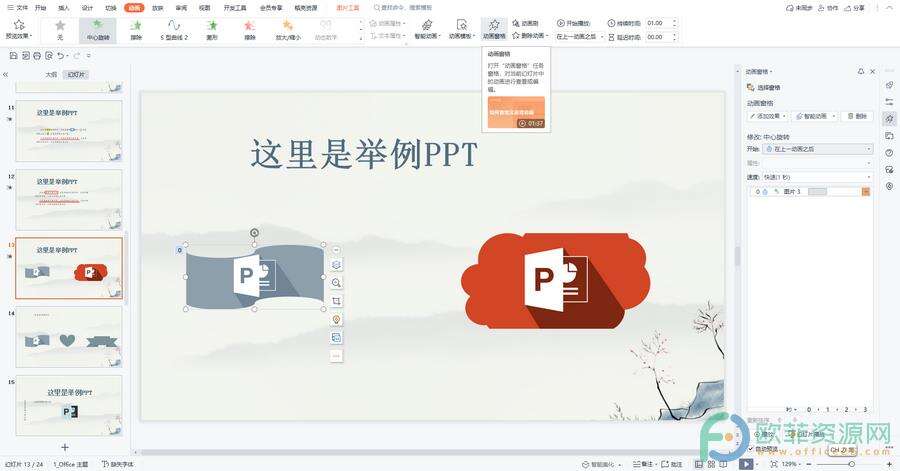Select slide 12 thumbnail
This screenshot has height=471, width=900.
click(69, 200)
